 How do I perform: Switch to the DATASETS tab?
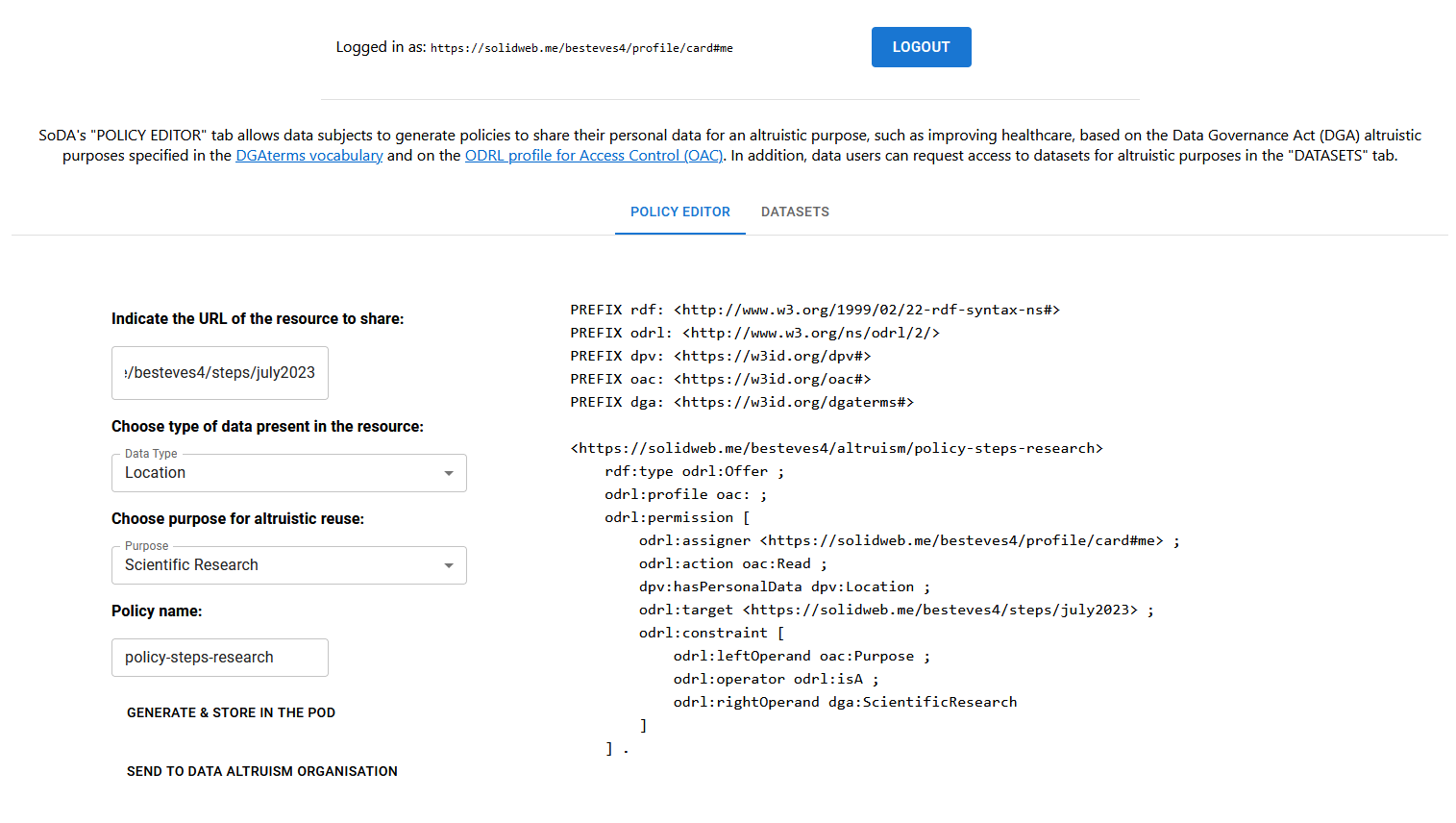coord(794,212)
